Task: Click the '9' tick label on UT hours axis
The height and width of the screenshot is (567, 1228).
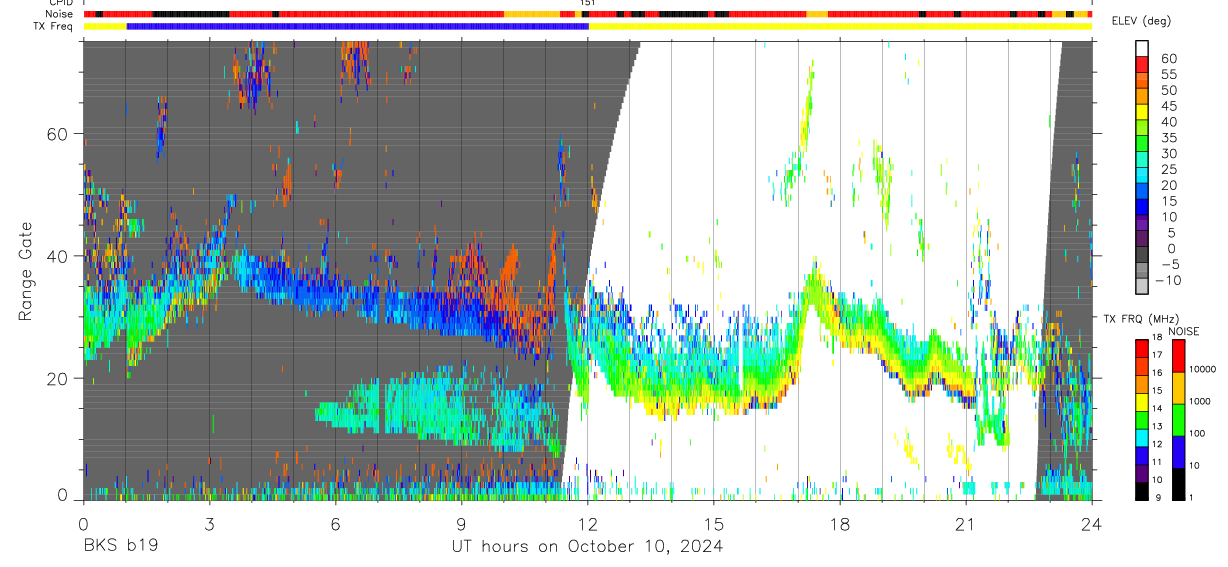Action: click(x=462, y=523)
